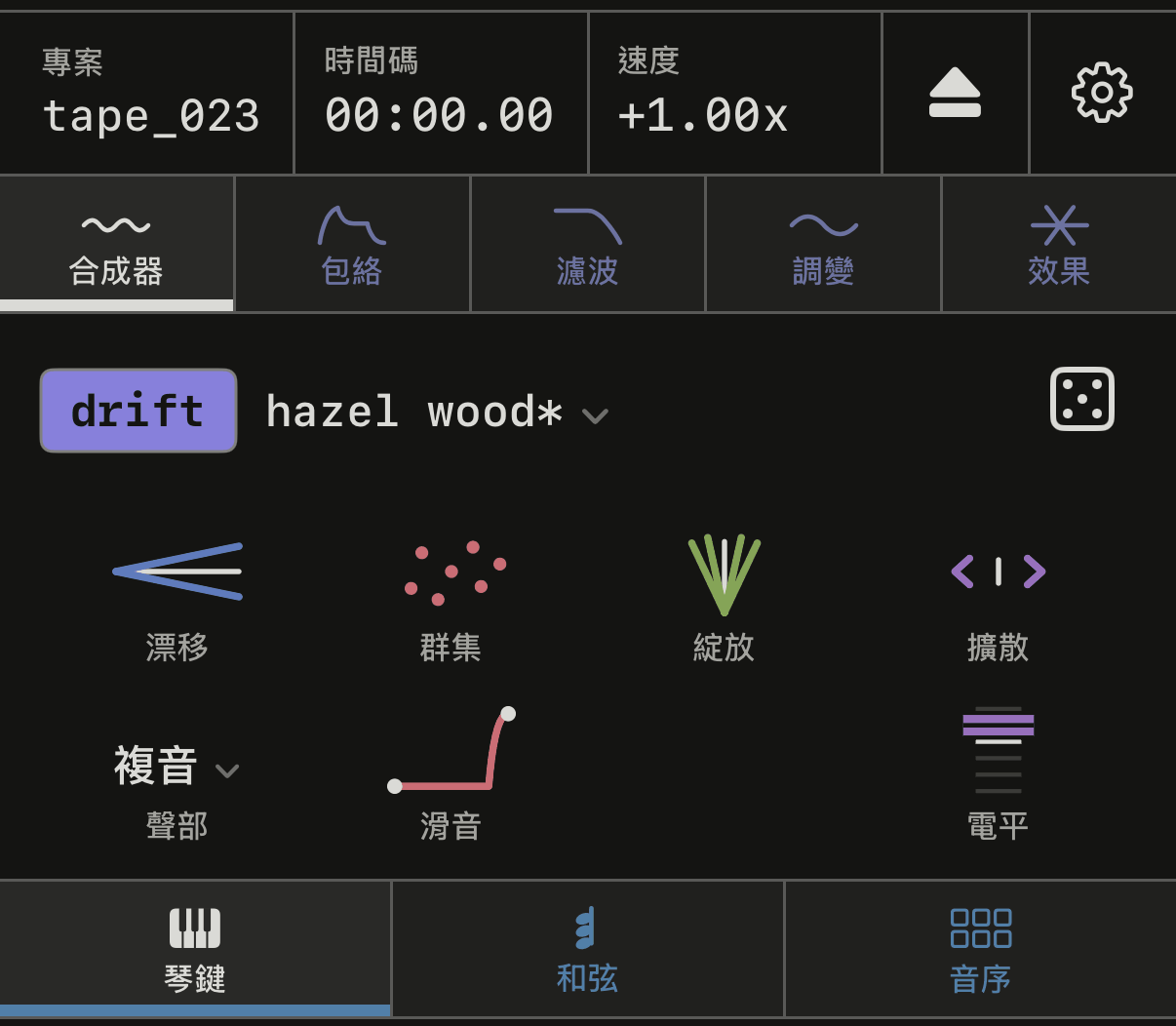
Task: Open settings with the gear icon
Action: pyautogui.click(x=1102, y=93)
